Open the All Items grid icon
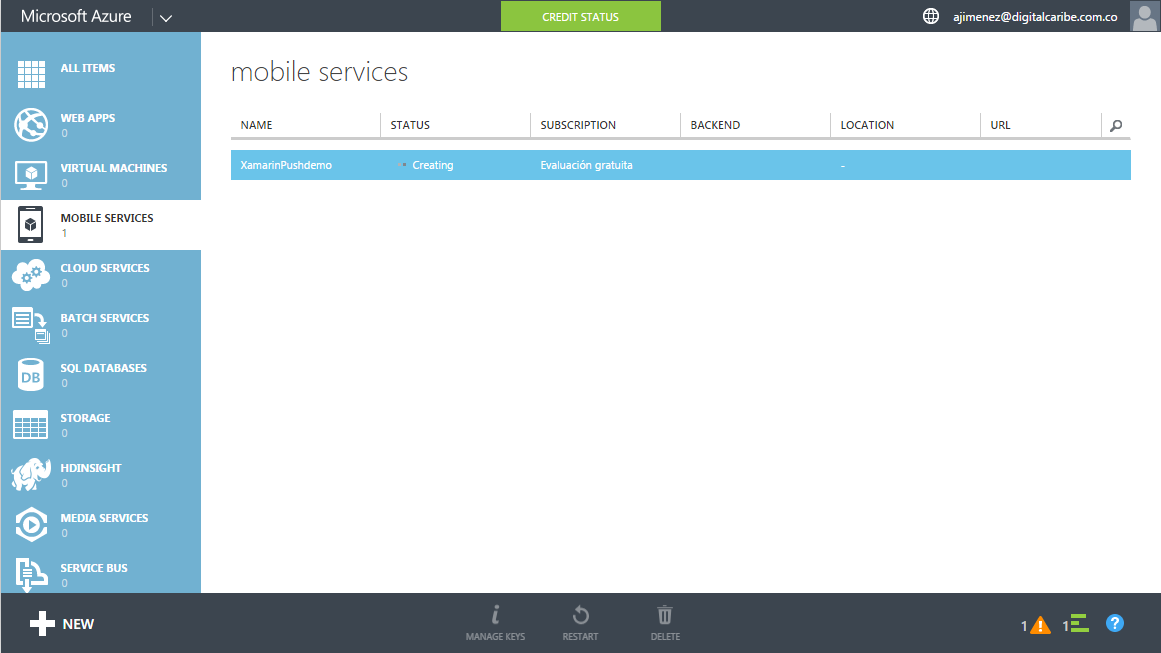This screenshot has width=1161, height=653. (x=31, y=75)
